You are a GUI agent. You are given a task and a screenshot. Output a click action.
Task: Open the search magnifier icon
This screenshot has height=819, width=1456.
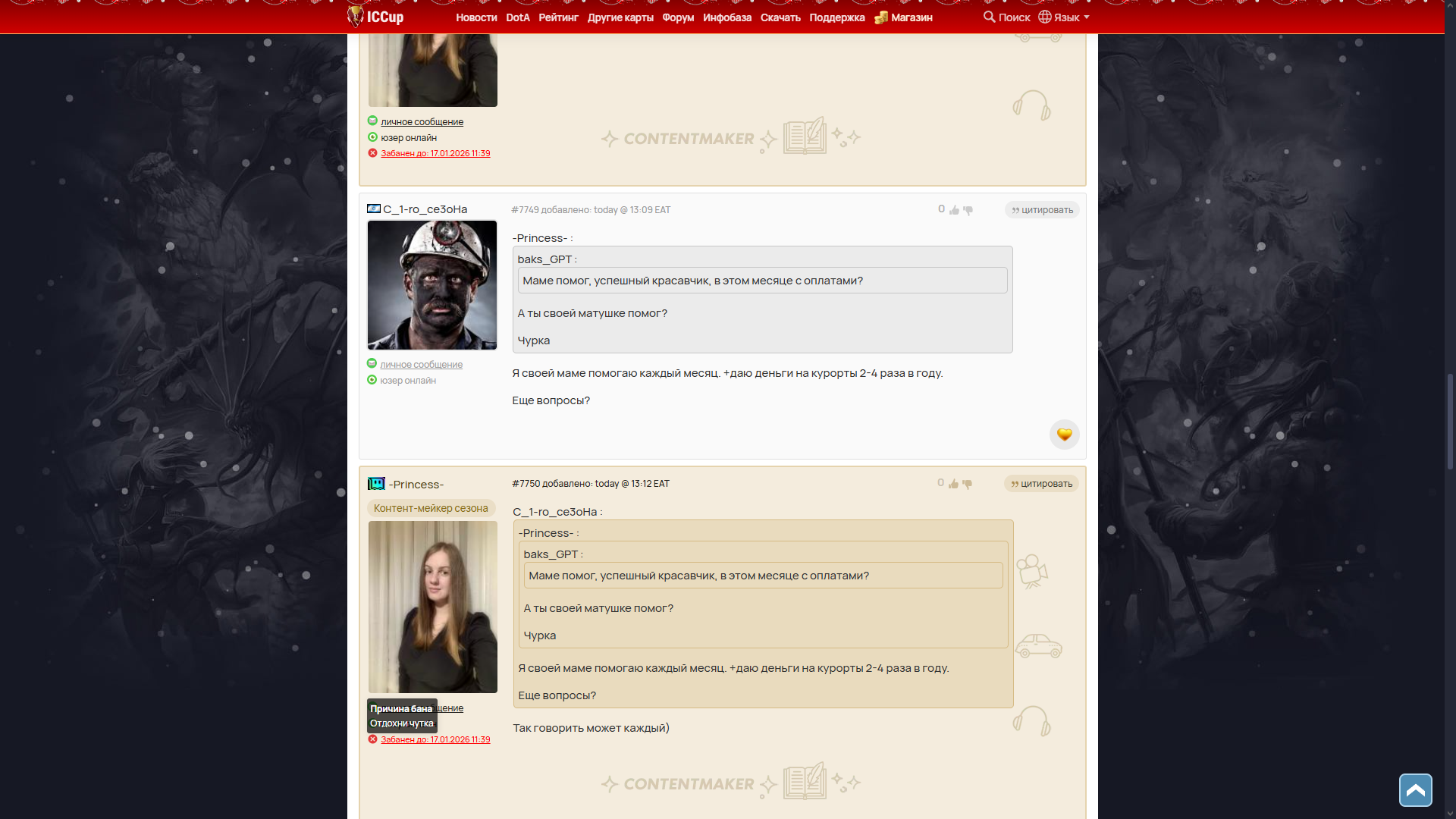pos(989,17)
